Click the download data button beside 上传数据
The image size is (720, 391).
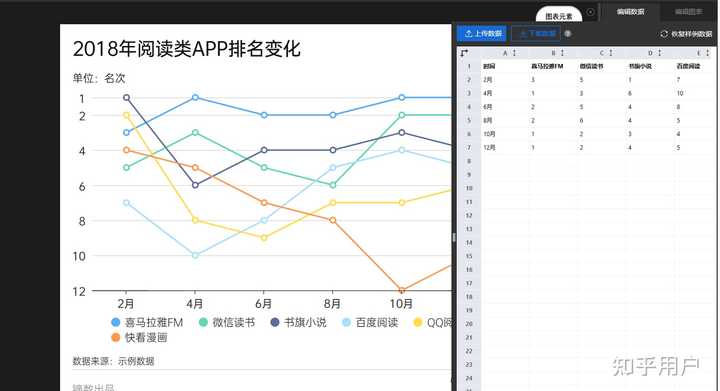click(536, 34)
